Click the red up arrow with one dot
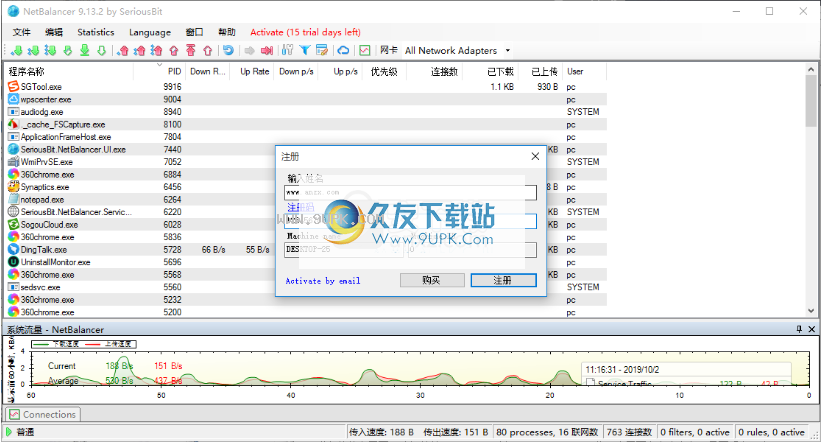The width and height of the screenshot is (825, 444). coord(123,51)
